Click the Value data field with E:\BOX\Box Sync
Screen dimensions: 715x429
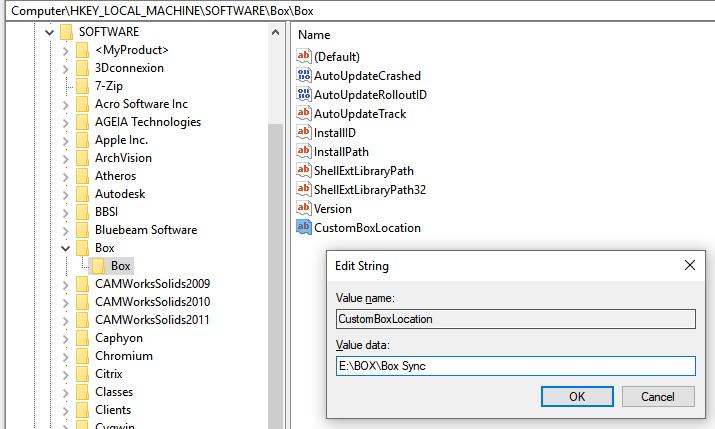pos(516,366)
